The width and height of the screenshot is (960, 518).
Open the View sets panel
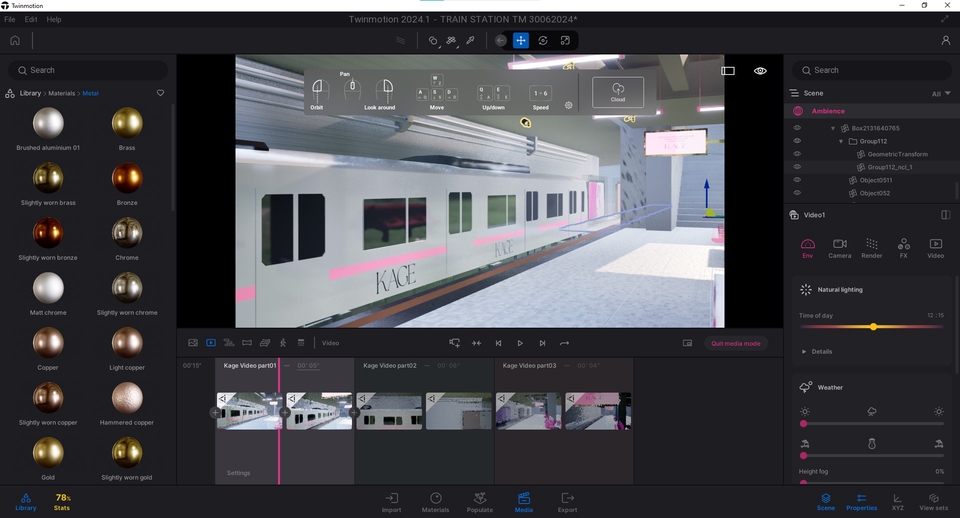(x=934, y=502)
